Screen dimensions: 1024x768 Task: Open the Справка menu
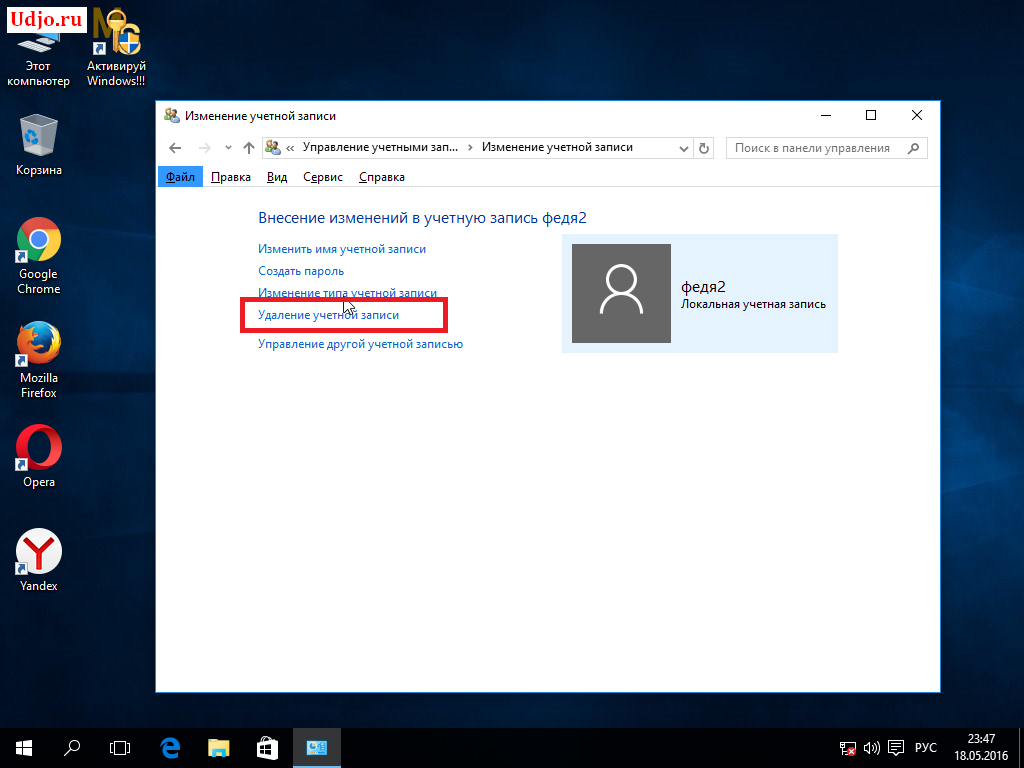click(x=381, y=177)
